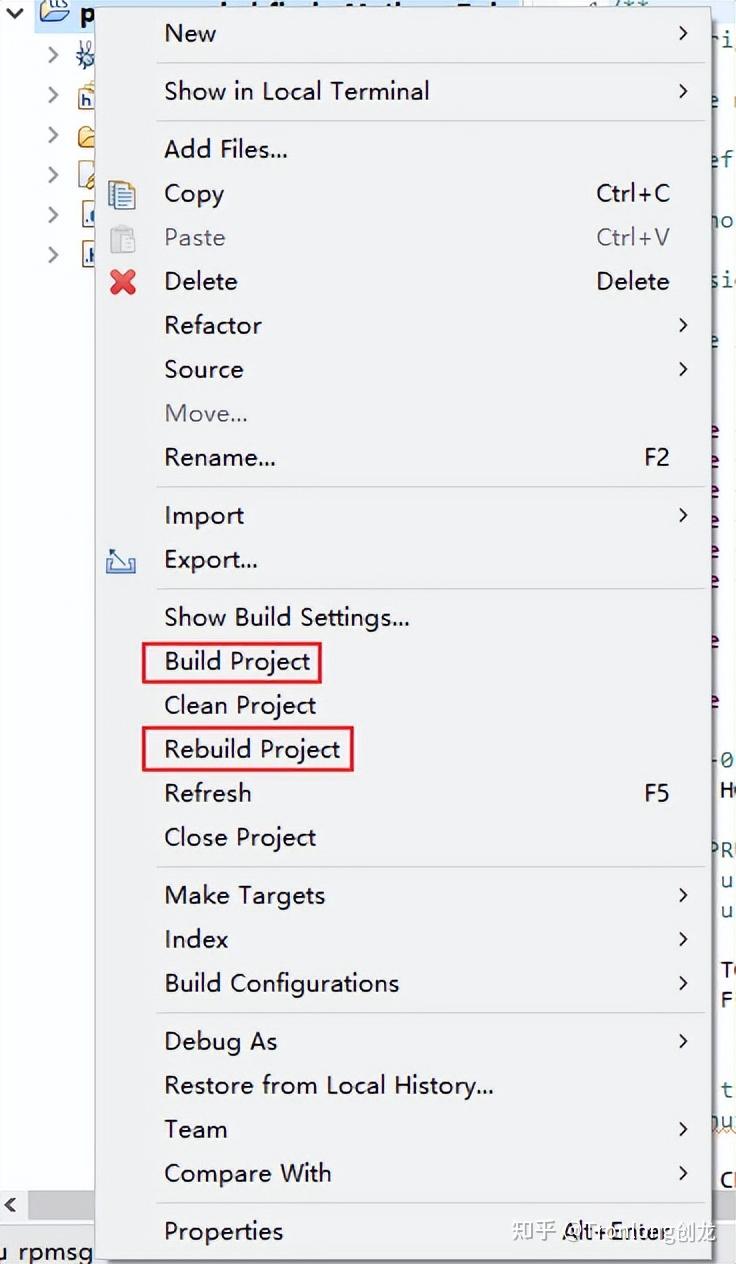This screenshot has width=736, height=1264.
Task: Open the Build Configurations submenu arrow
Action: (683, 983)
